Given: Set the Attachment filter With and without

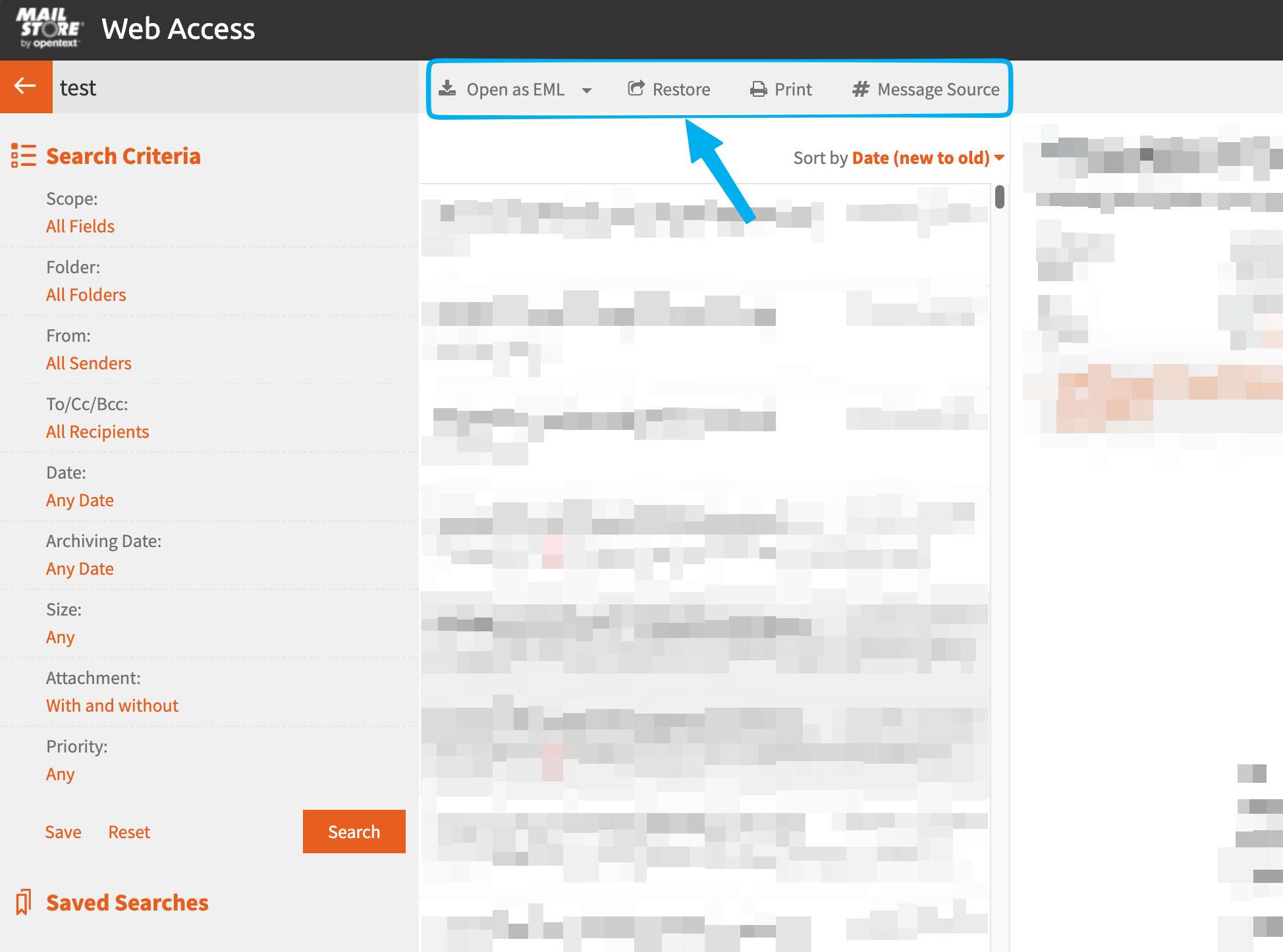Looking at the screenshot, I should tap(112, 706).
